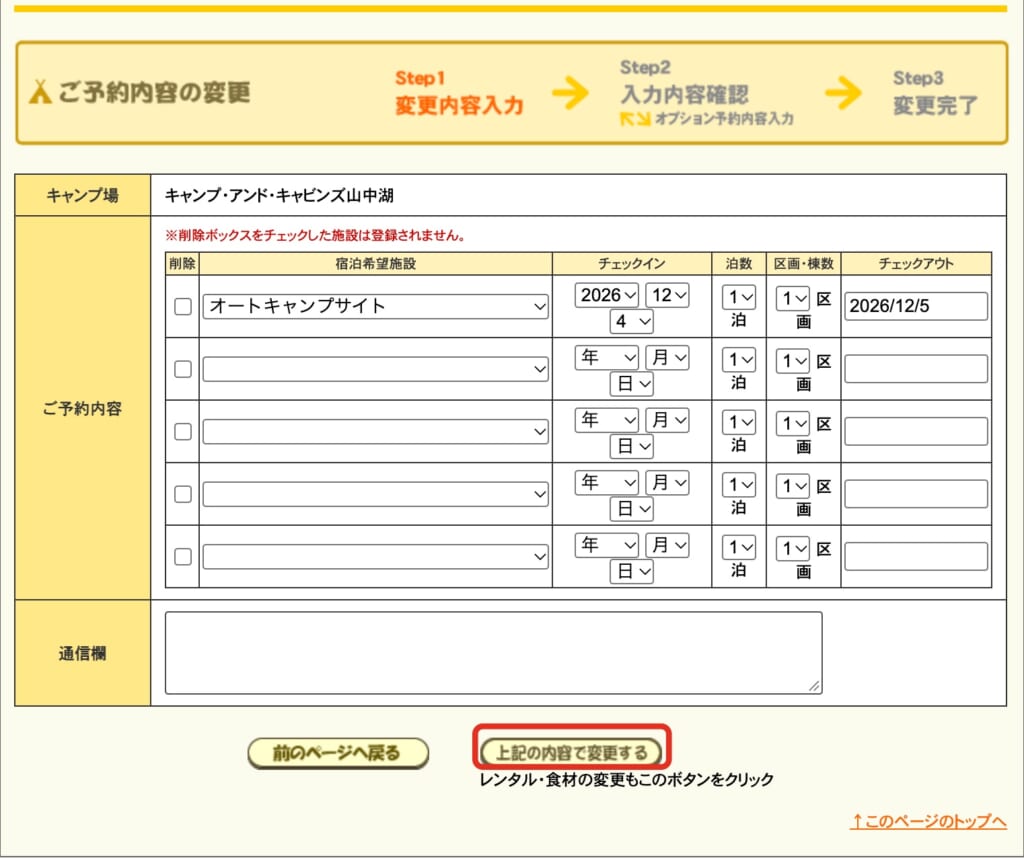The height and width of the screenshot is (858, 1024).
Task: Click the empty checkout field in the second row
Action: (x=916, y=369)
